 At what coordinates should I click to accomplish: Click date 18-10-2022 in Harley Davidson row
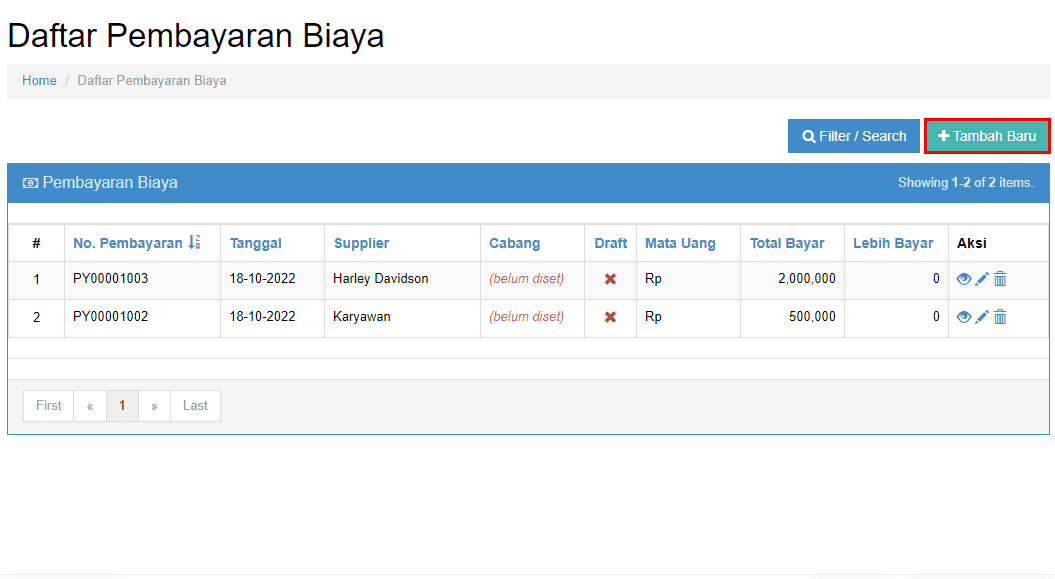click(262, 278)
